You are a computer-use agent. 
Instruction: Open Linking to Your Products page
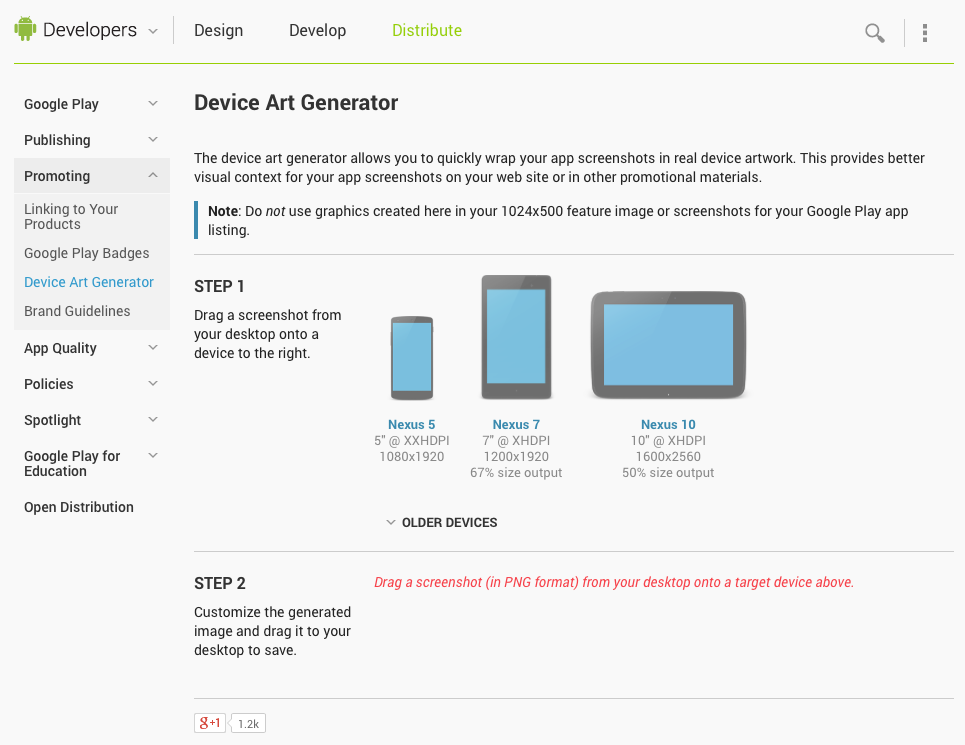click(x=71, y=217)
